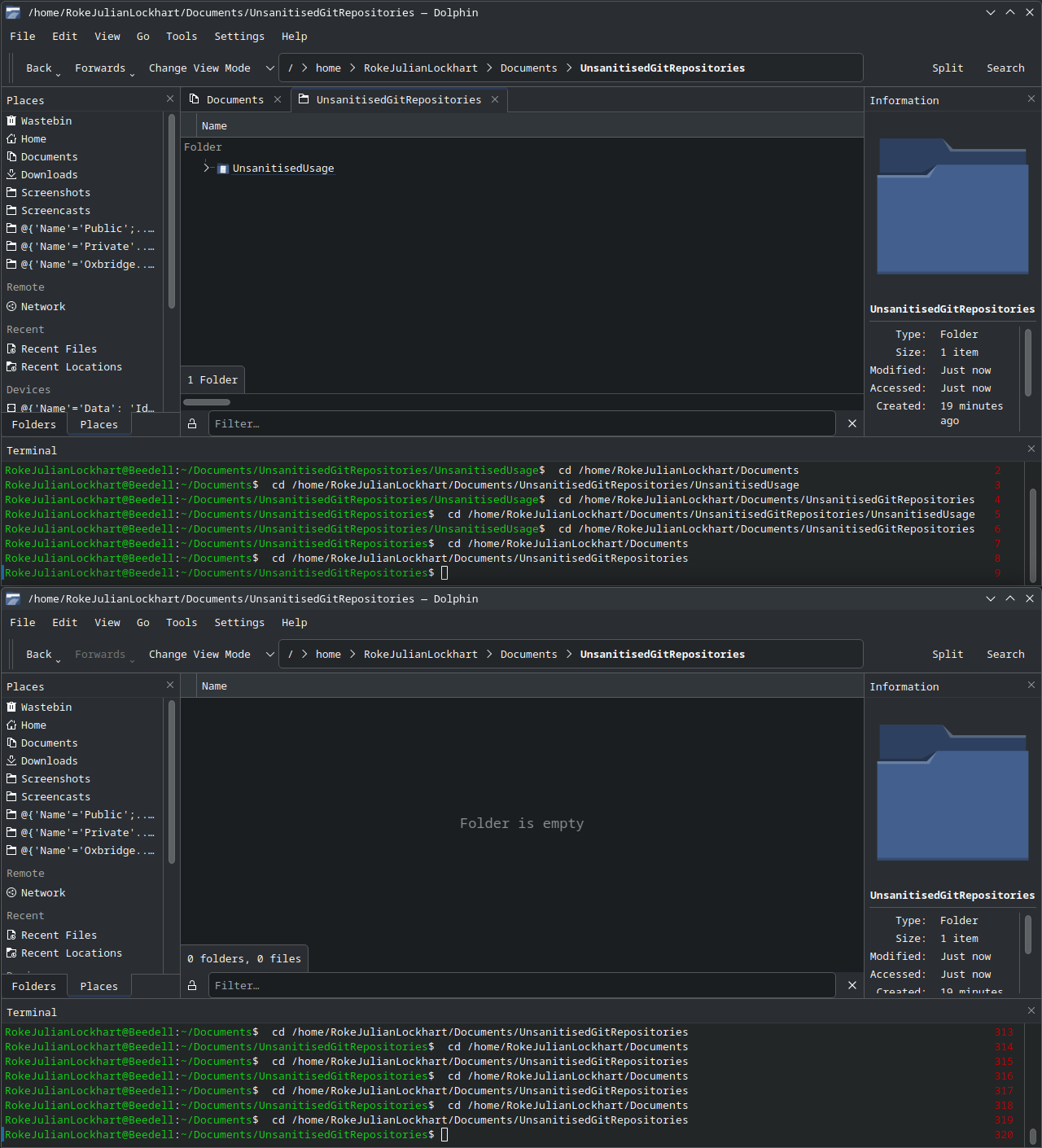Screen dimensions: 1042x1148
Task: Switch to the Documents tab
Action: coord(234,99)
